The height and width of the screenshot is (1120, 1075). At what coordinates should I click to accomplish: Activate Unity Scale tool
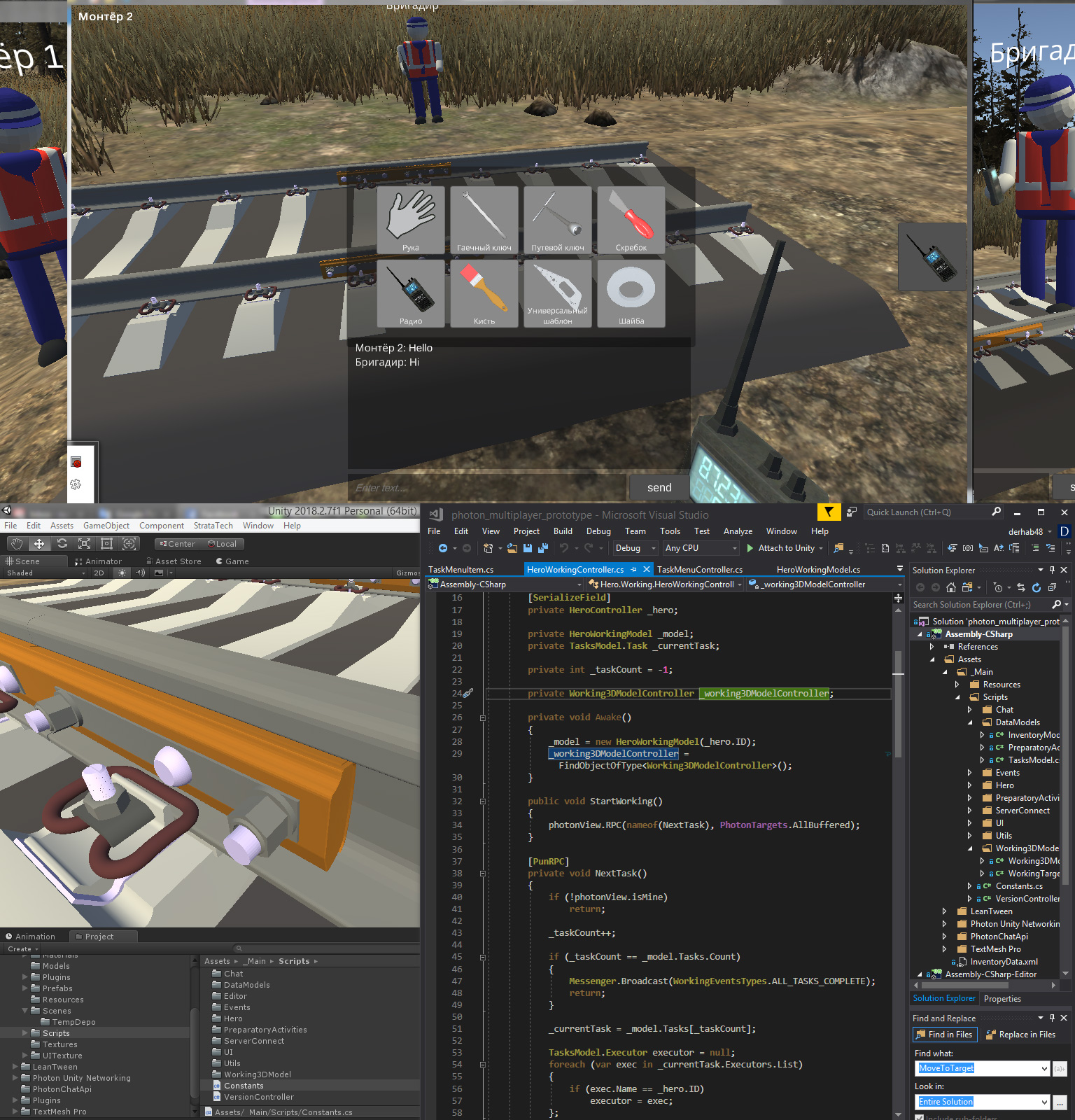coord(85,544)
